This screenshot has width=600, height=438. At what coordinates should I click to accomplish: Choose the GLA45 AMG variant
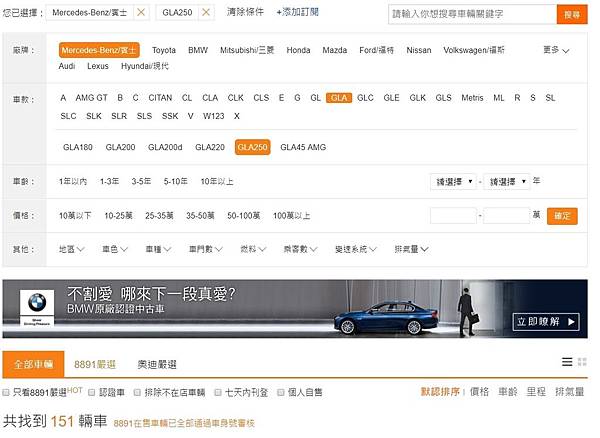(303, 147)
